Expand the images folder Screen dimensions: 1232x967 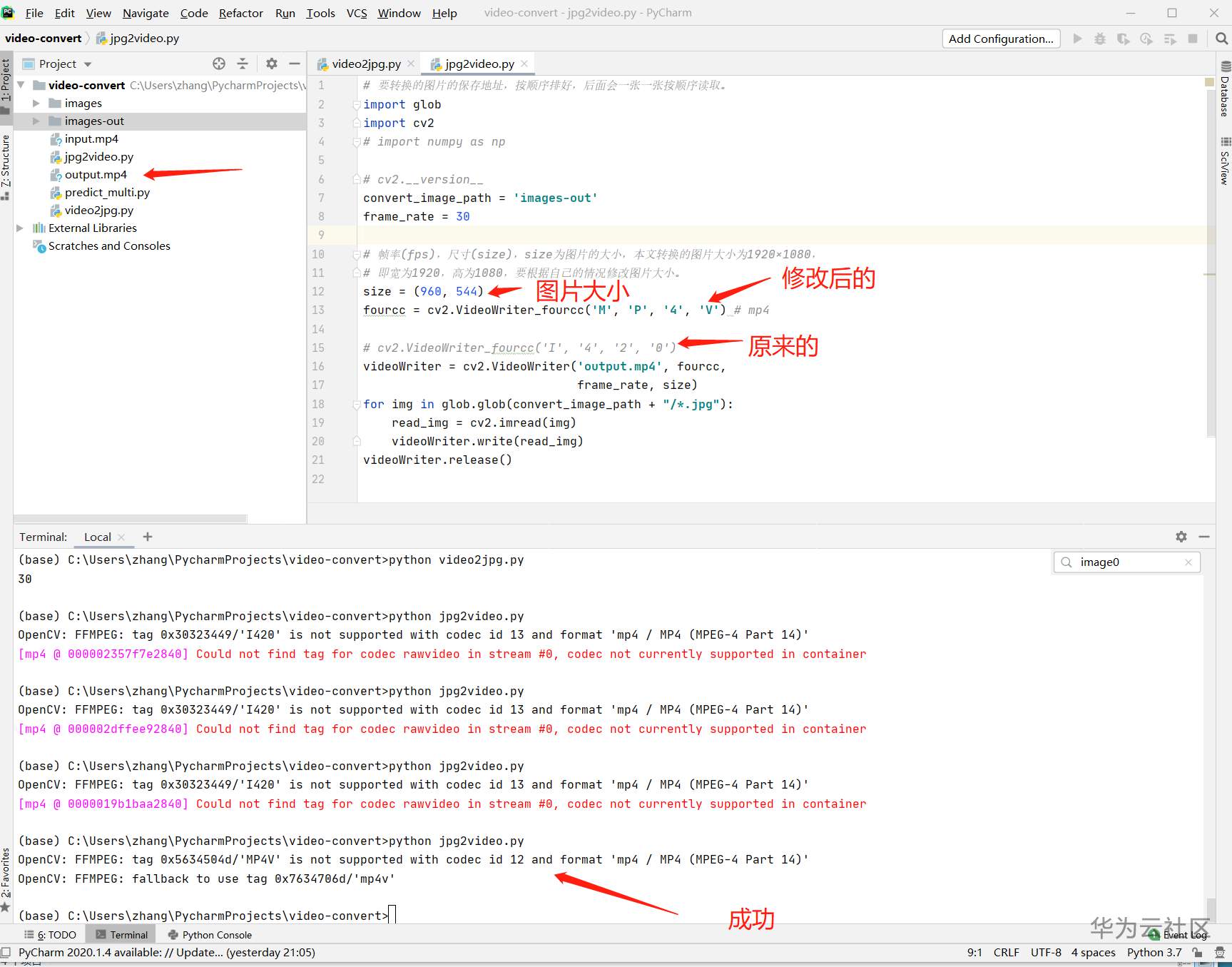click(x=36, y=103)
